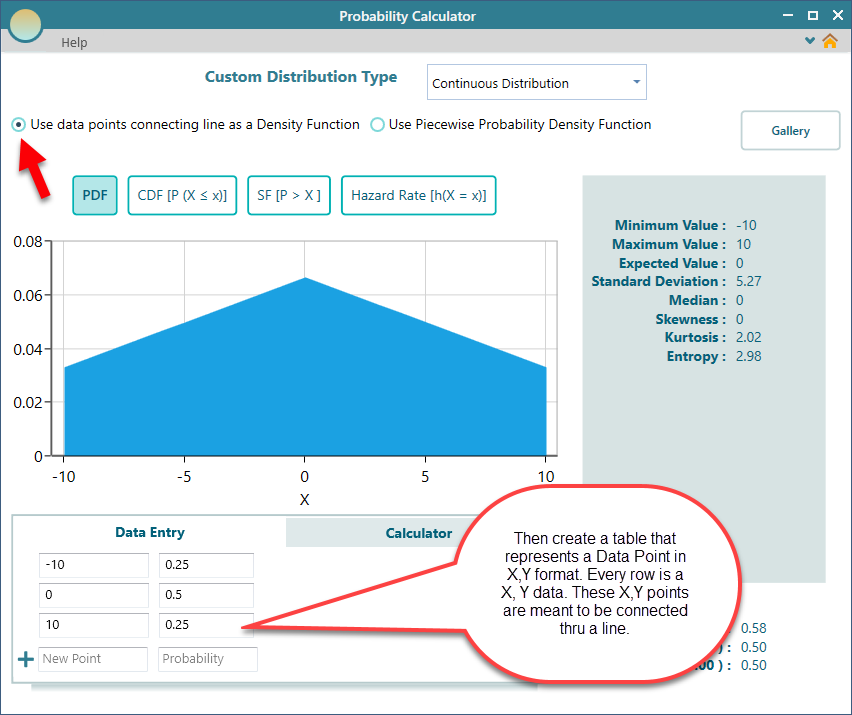Click the New Point input field
Screen dimensions: 852x715
click(93, 658)
